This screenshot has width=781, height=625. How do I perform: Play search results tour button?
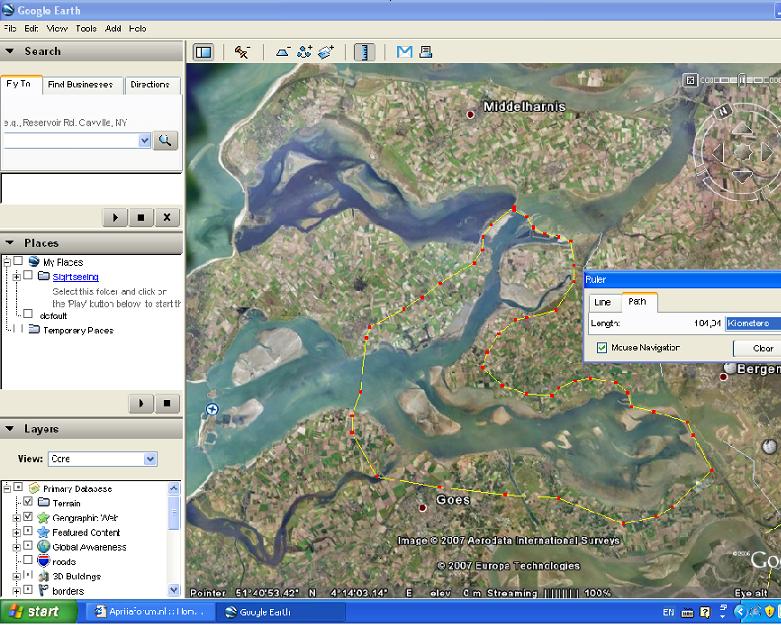pos(115,217)
